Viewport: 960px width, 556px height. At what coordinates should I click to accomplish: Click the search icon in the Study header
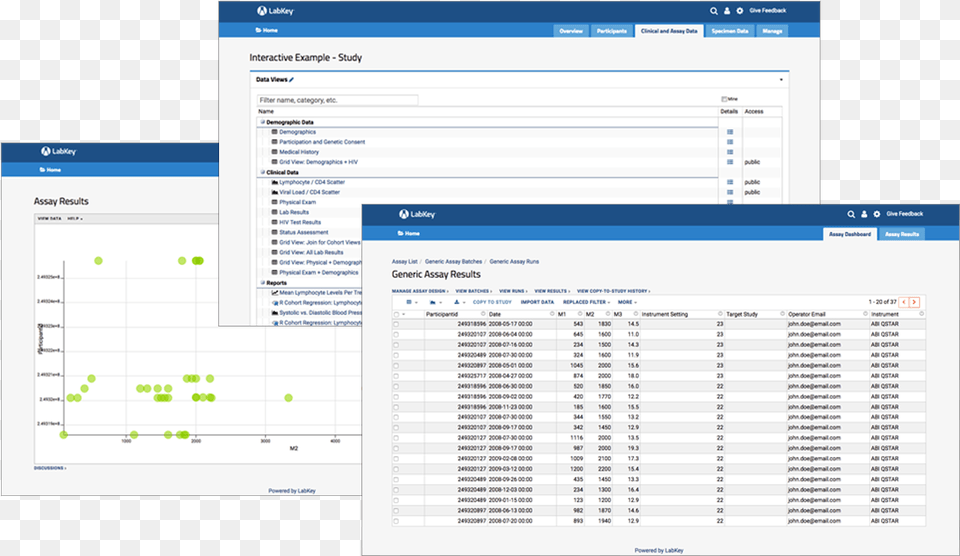[714, 11]
